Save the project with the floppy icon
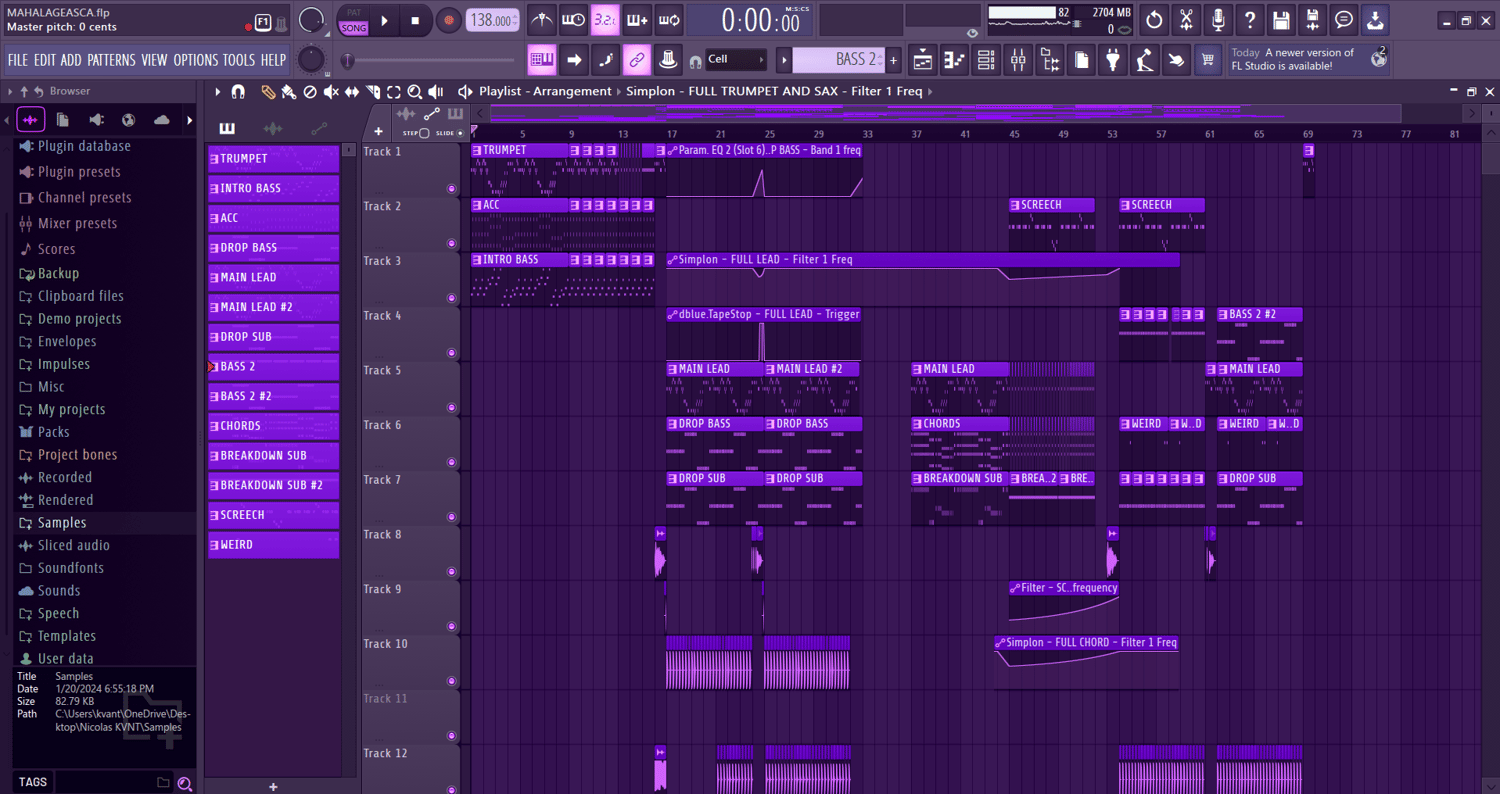Screen dimensions: 1500x794 click(1281, 19)
